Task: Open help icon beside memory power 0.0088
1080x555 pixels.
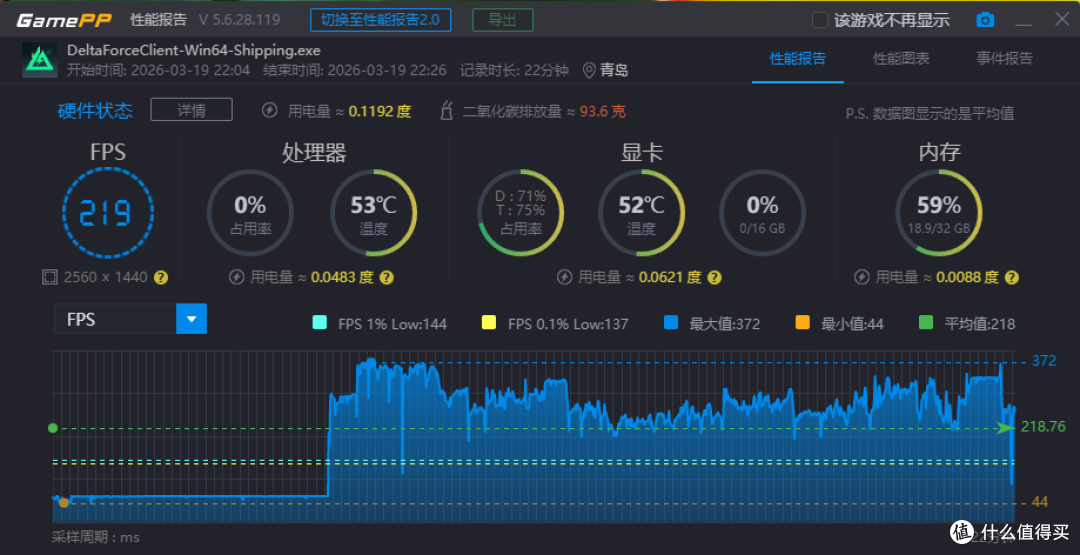Action: (1011, 278)
